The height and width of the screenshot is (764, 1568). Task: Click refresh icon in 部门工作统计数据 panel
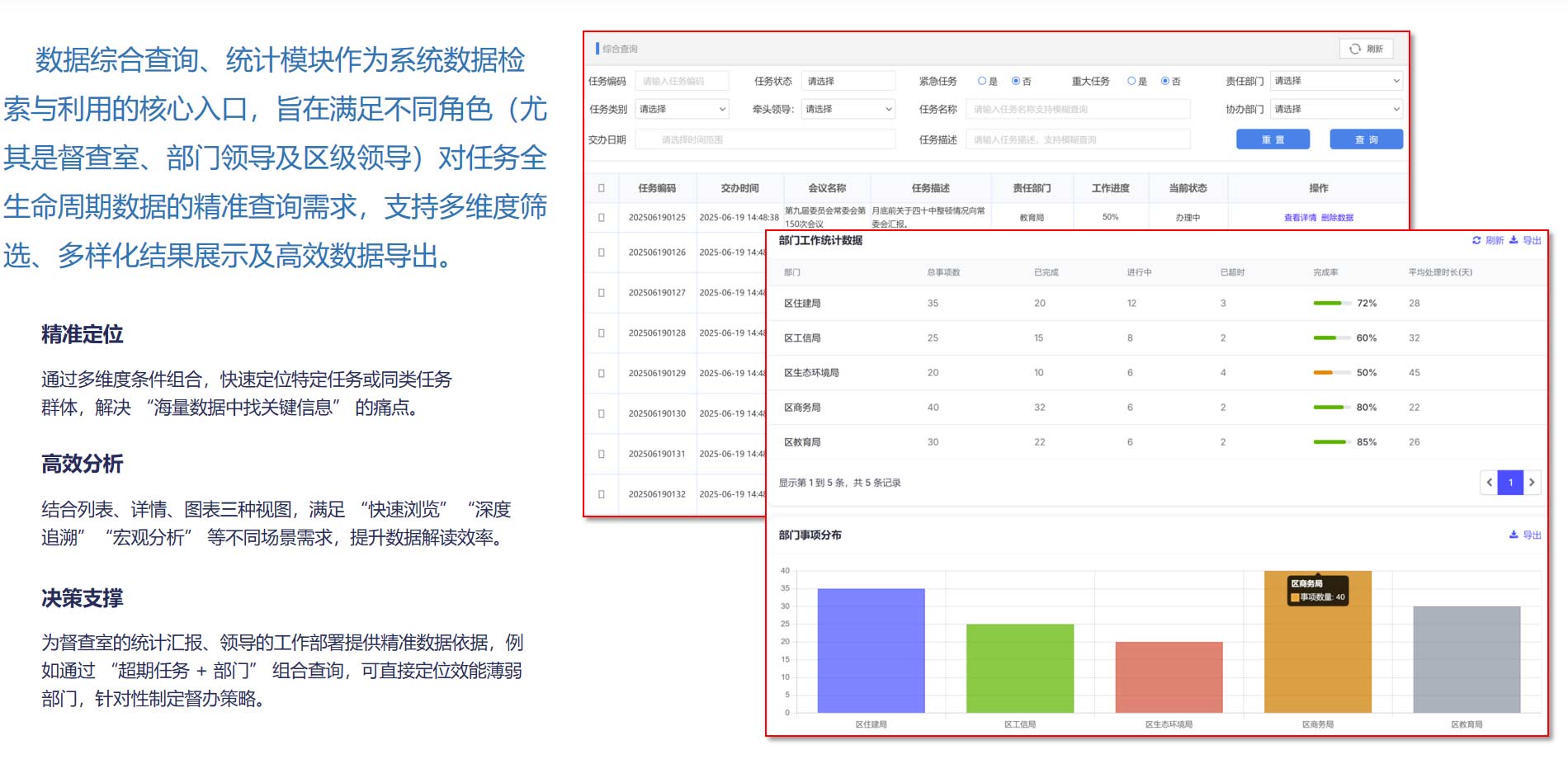pos(1476,240)
